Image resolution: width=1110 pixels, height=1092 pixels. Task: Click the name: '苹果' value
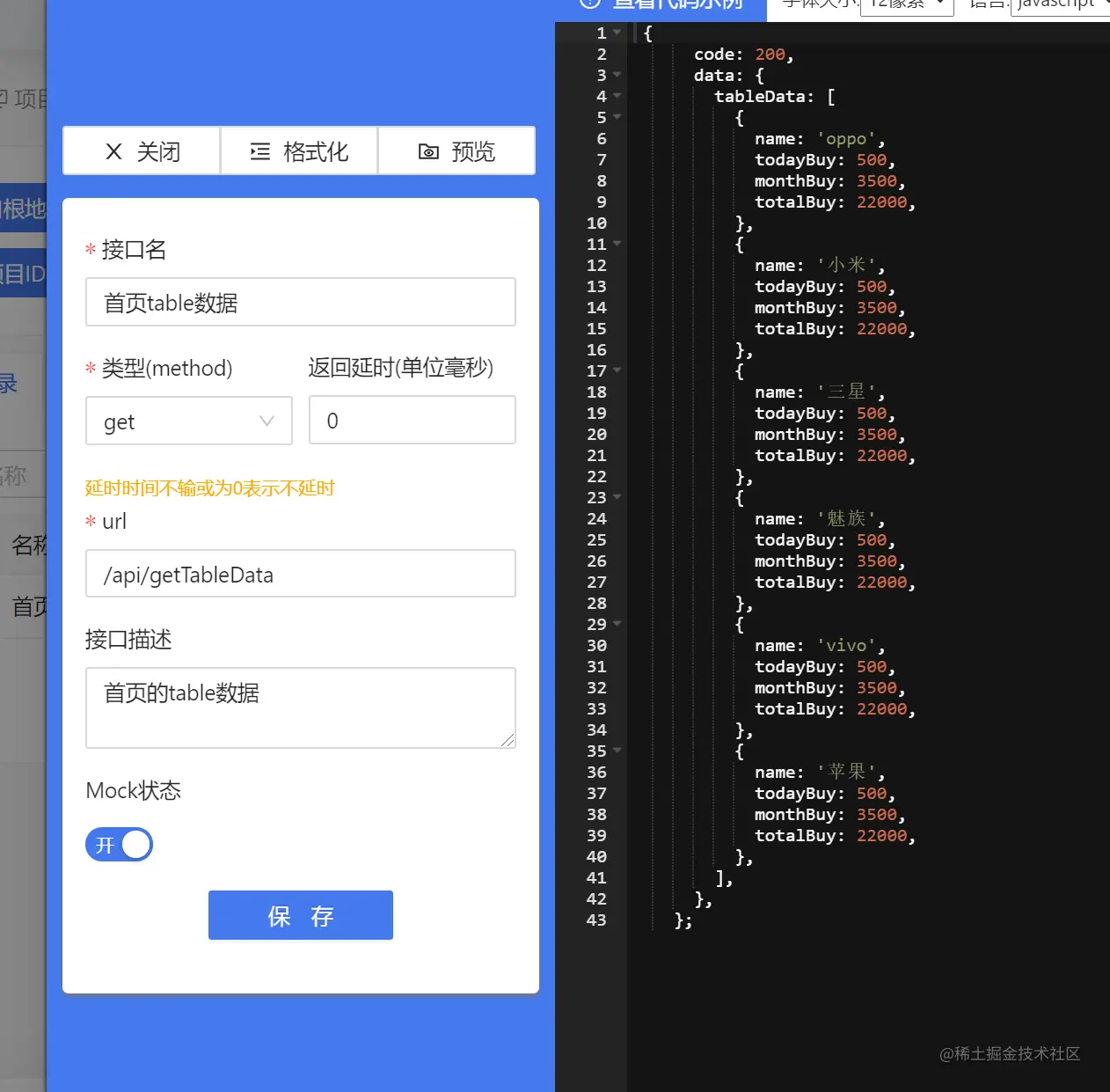click(x=846, y=773)
